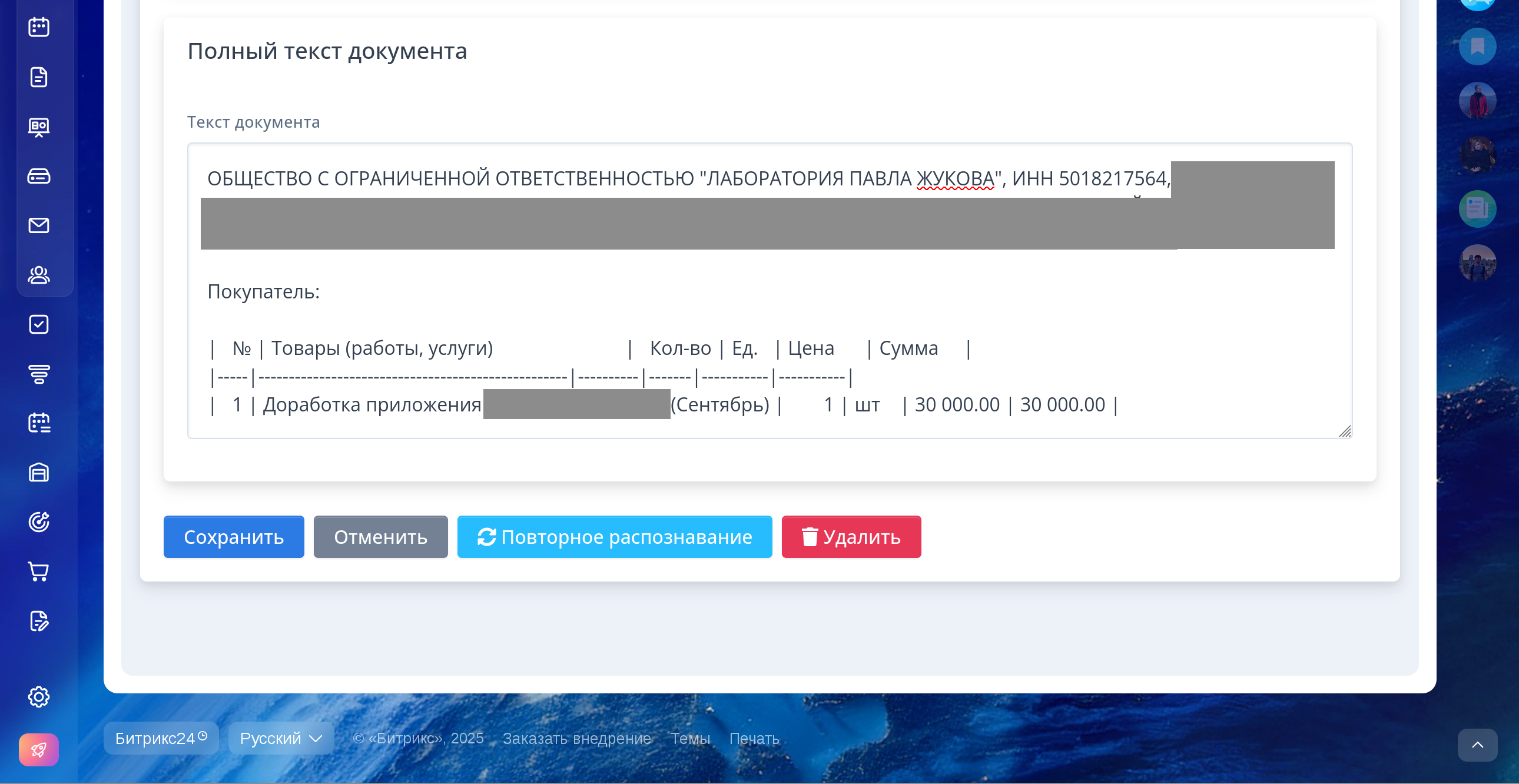Screen dimensions: 1519x784
Task: Click the Битрикс24 footer button
Action: coord(160,738)
